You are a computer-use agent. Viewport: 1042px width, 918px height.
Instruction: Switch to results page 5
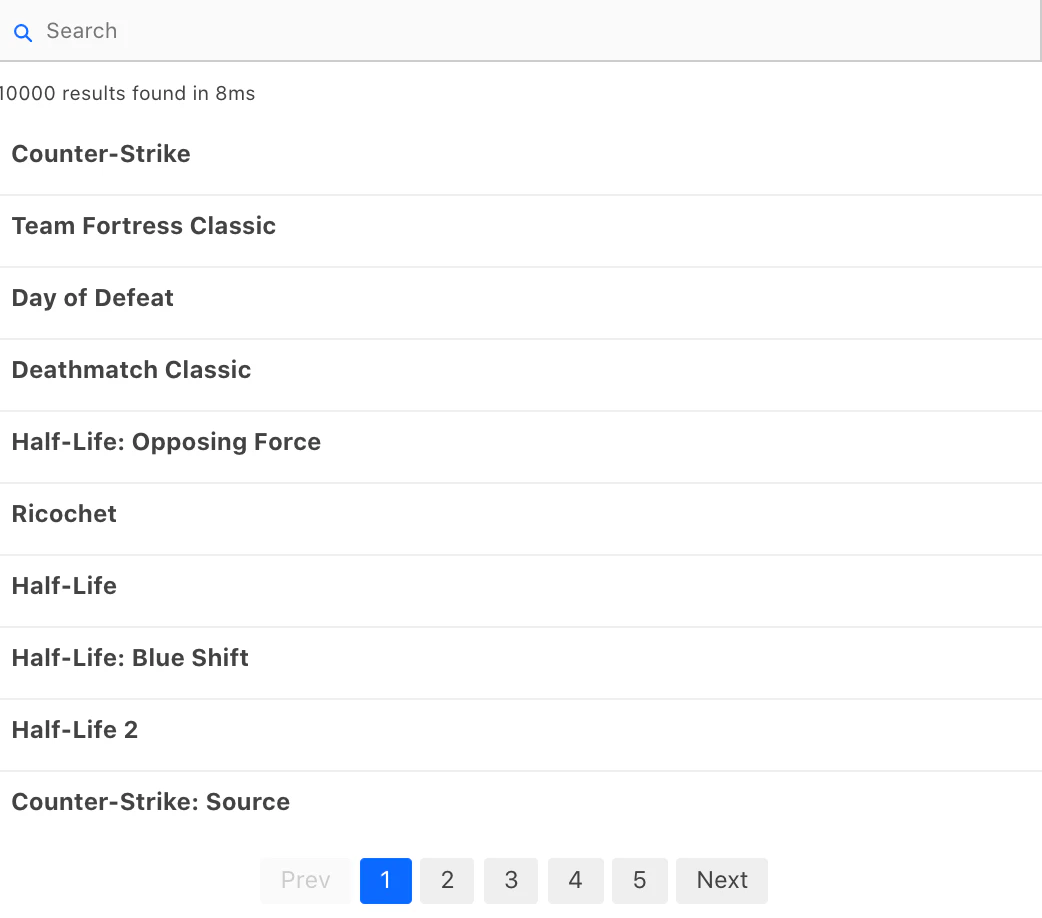[x=639, y=881]
